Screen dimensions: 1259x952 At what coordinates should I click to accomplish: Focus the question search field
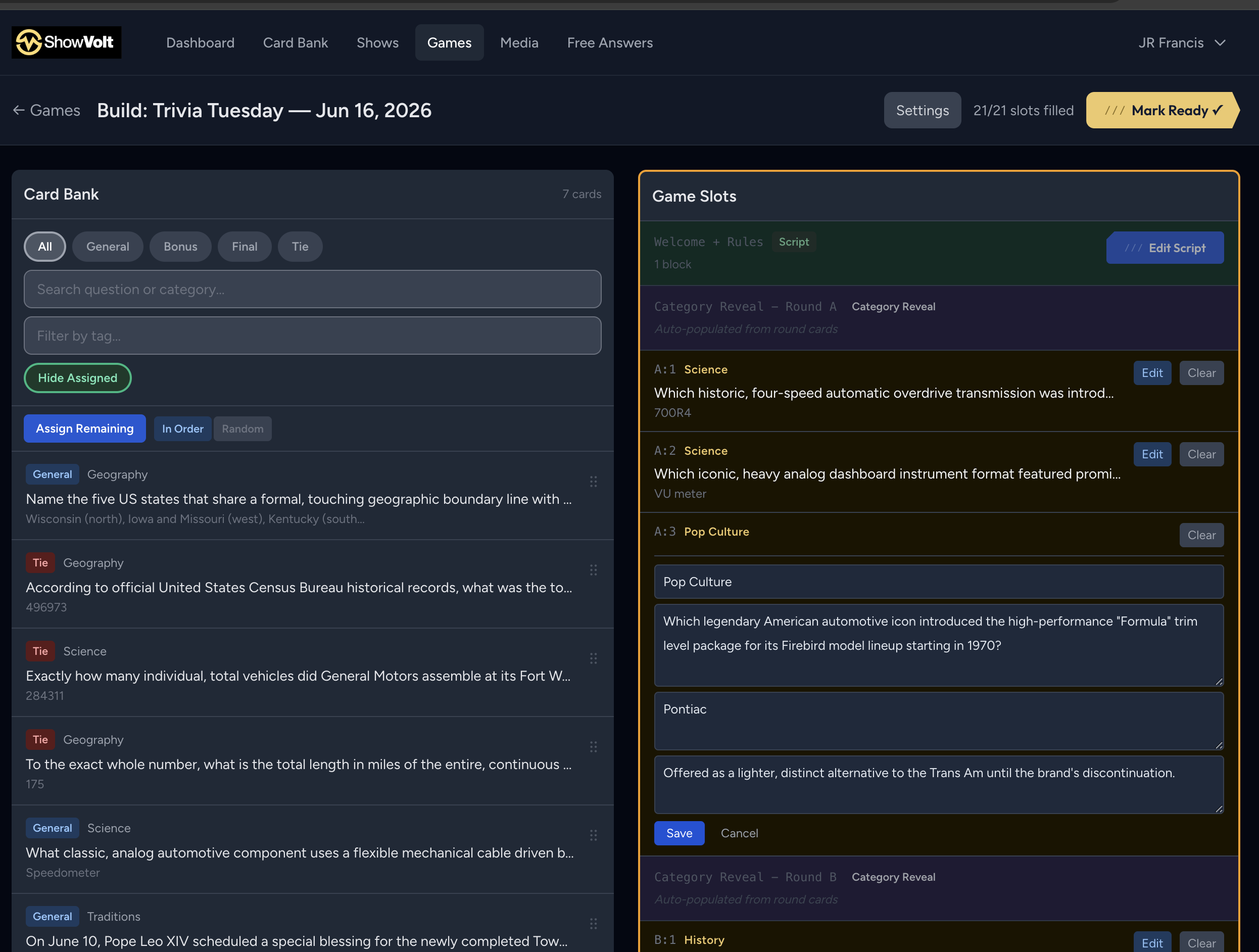click(x=312, y=289)
